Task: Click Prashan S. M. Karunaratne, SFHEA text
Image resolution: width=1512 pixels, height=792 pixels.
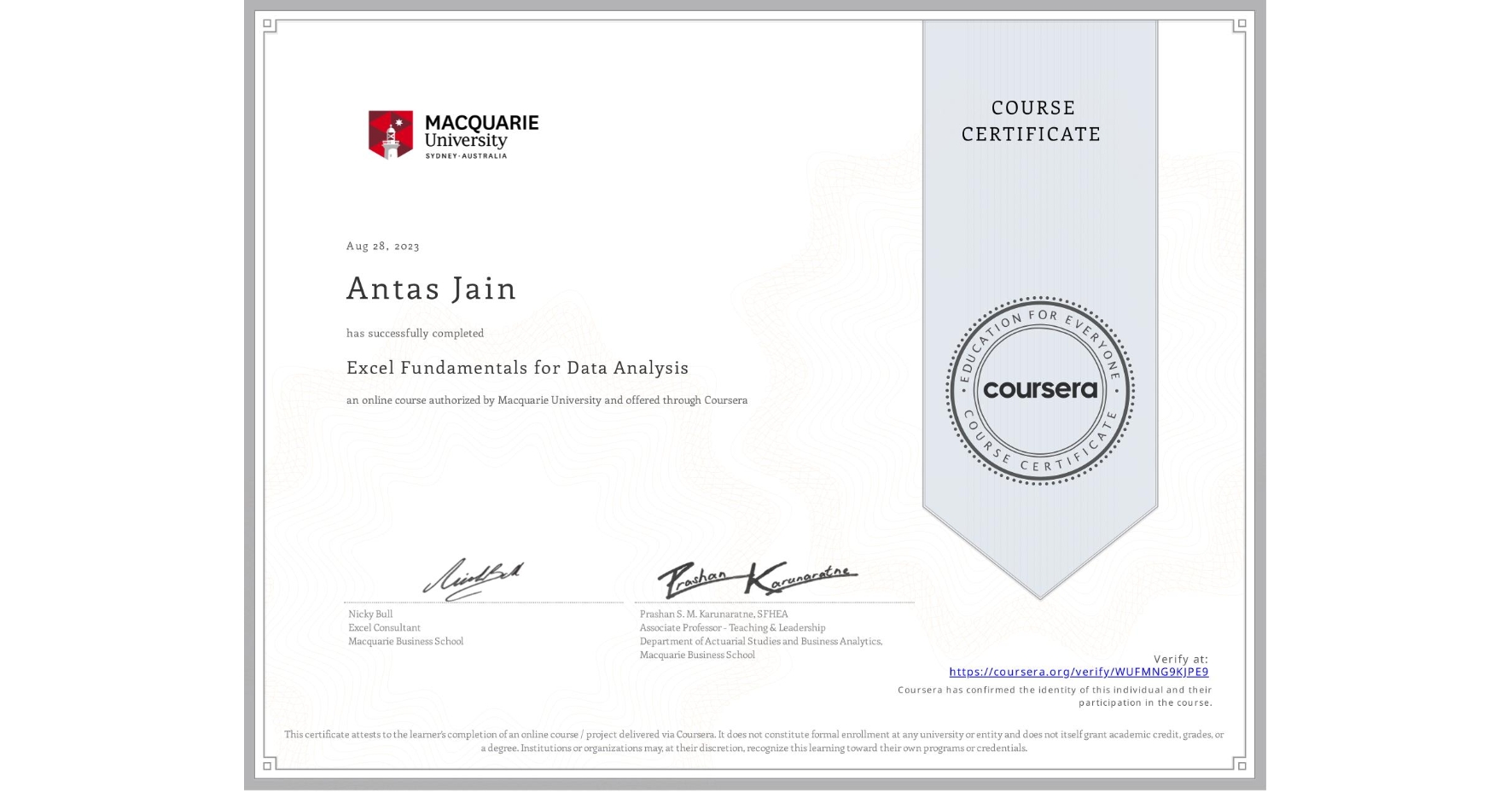Action: [714, 614]
